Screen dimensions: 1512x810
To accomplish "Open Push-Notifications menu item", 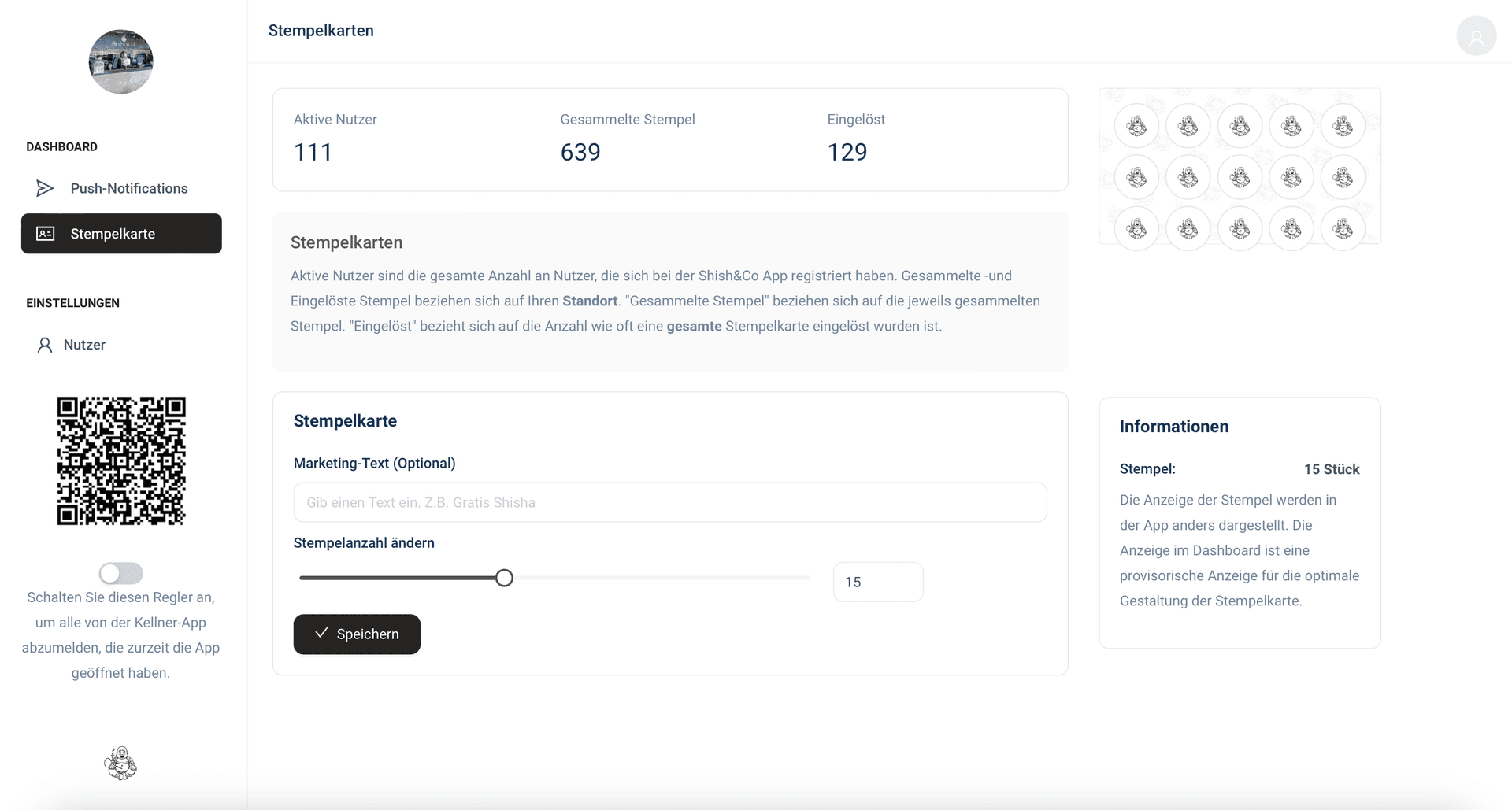I will tap(129, 188).
